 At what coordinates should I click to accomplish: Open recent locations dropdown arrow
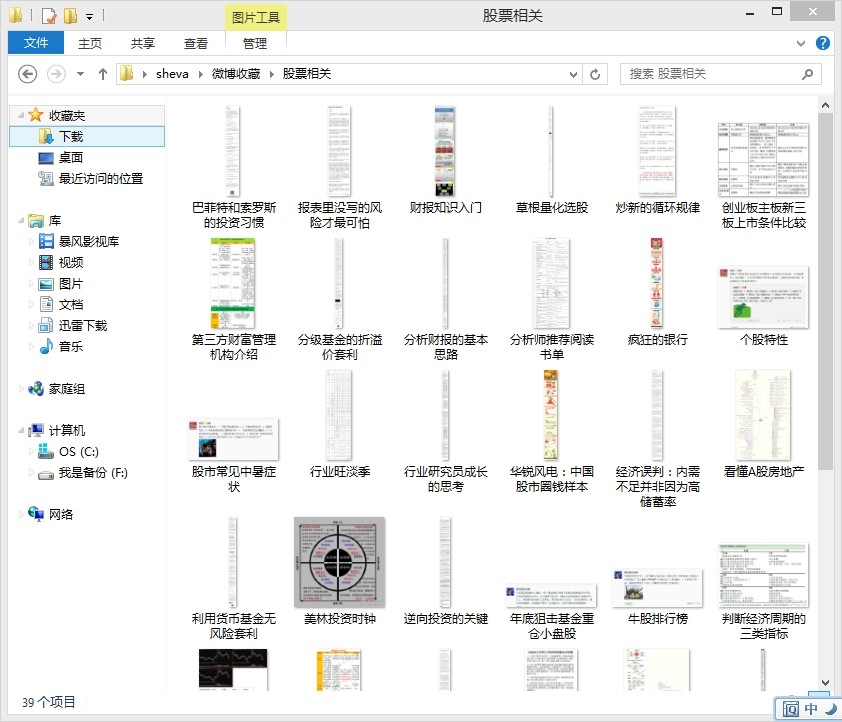80,74
